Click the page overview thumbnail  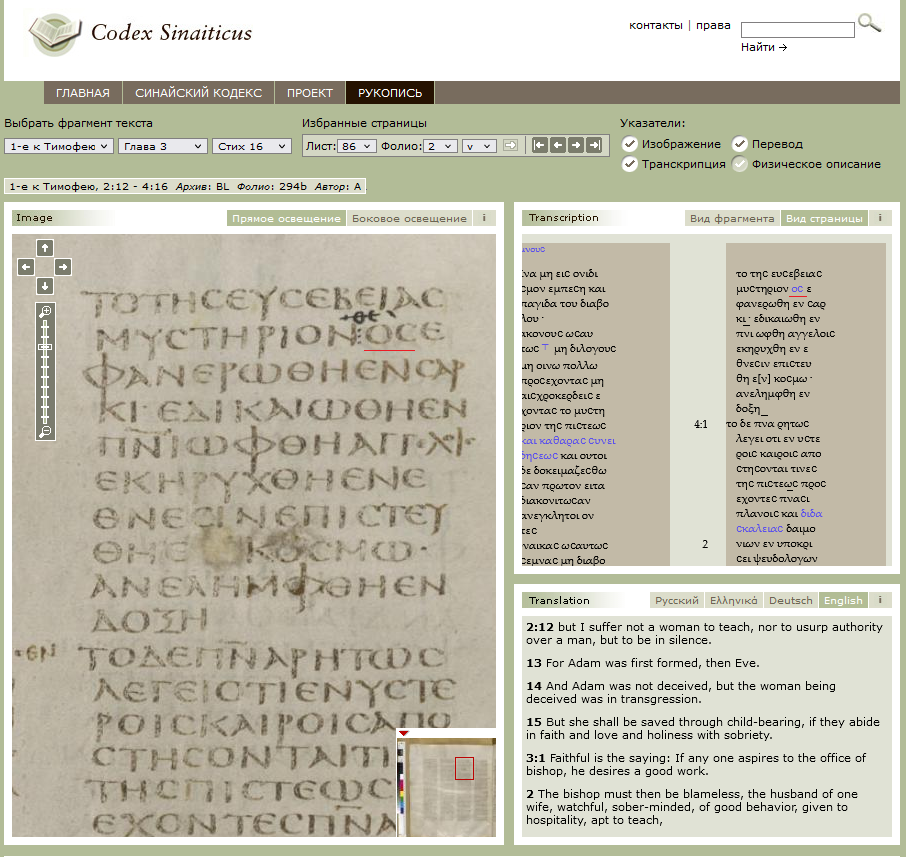(446, 781)
